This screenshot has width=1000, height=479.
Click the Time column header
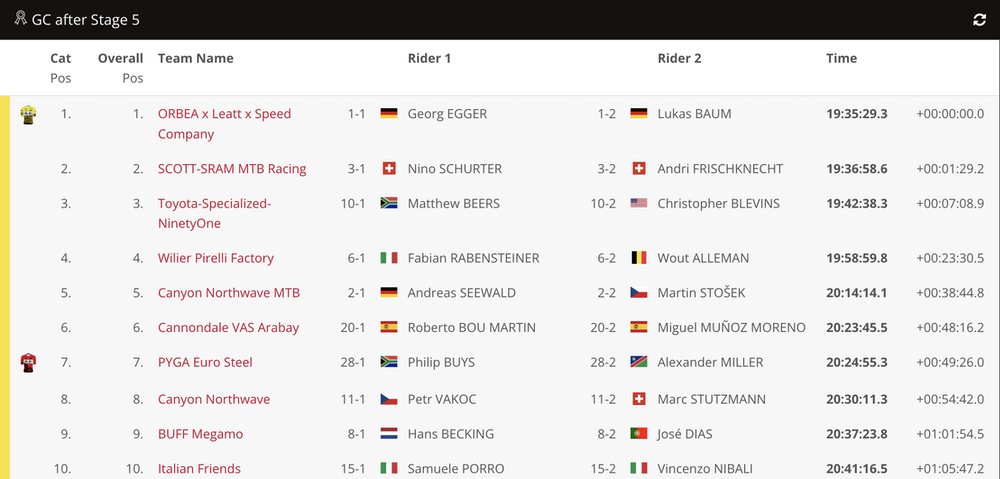pyautogui.click(x=842, y=58)
